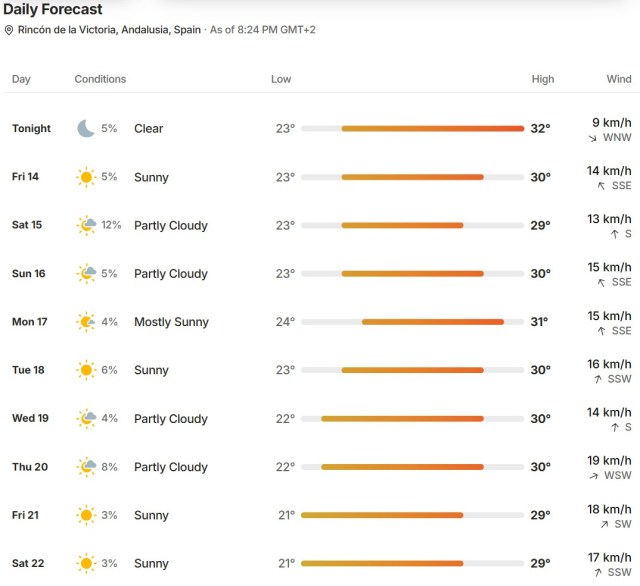Select the sun icon for Tue 18
Image resolution: width=640 pixels, height=586 pixels.
click(x=86, y=370)
